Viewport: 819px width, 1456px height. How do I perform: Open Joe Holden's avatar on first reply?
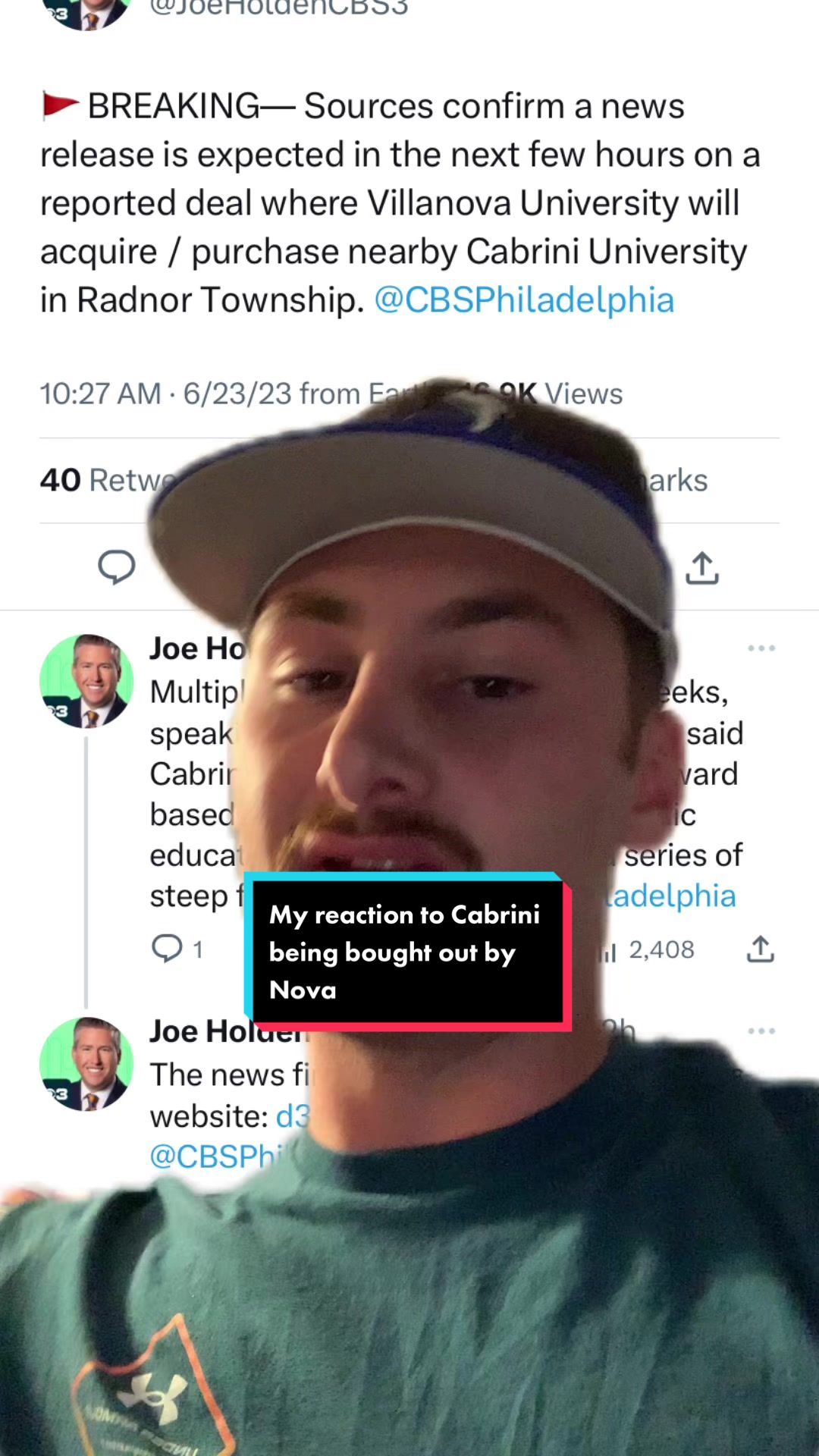tap(86, 681)
